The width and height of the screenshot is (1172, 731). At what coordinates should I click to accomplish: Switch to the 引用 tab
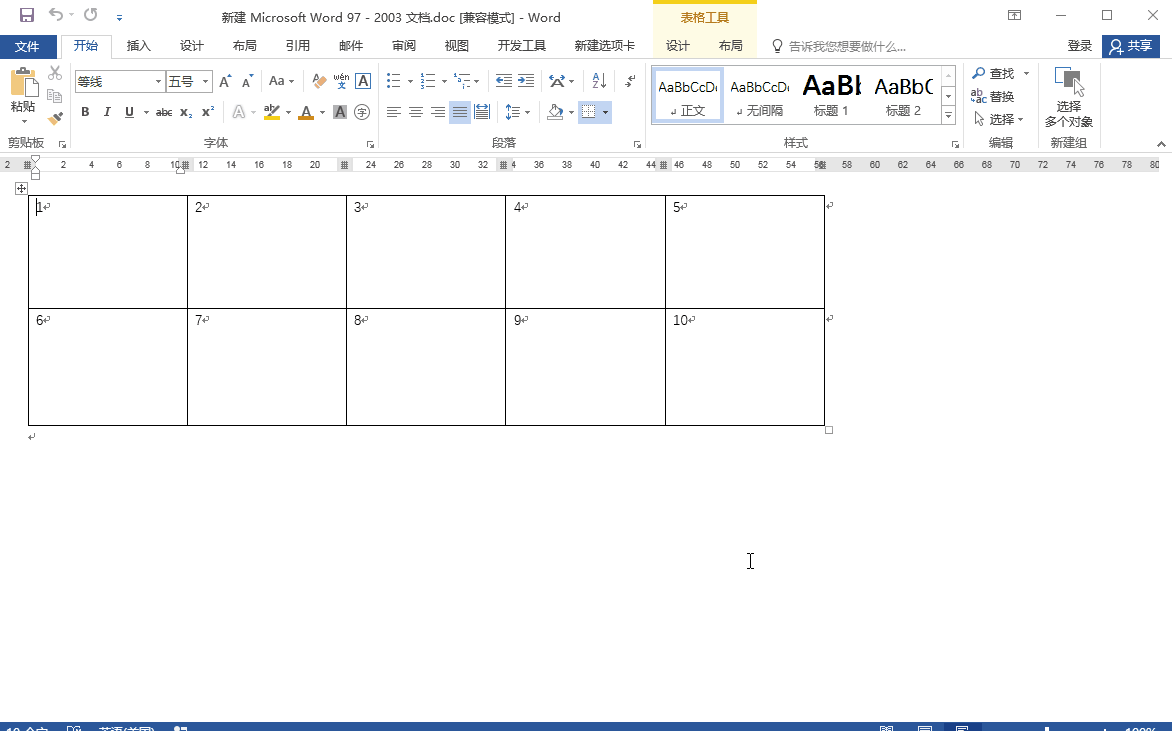point(297,46)
